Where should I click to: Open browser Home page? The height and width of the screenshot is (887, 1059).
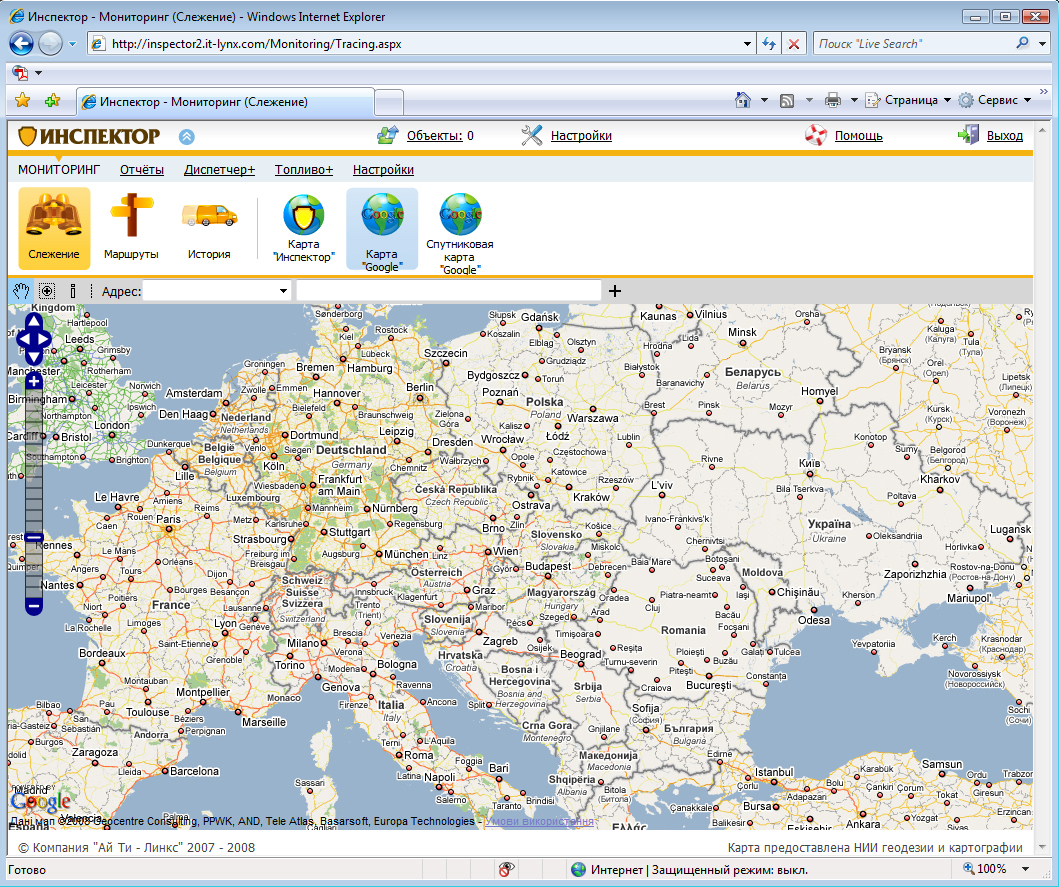pyautogui.click(x=743, y=100)
